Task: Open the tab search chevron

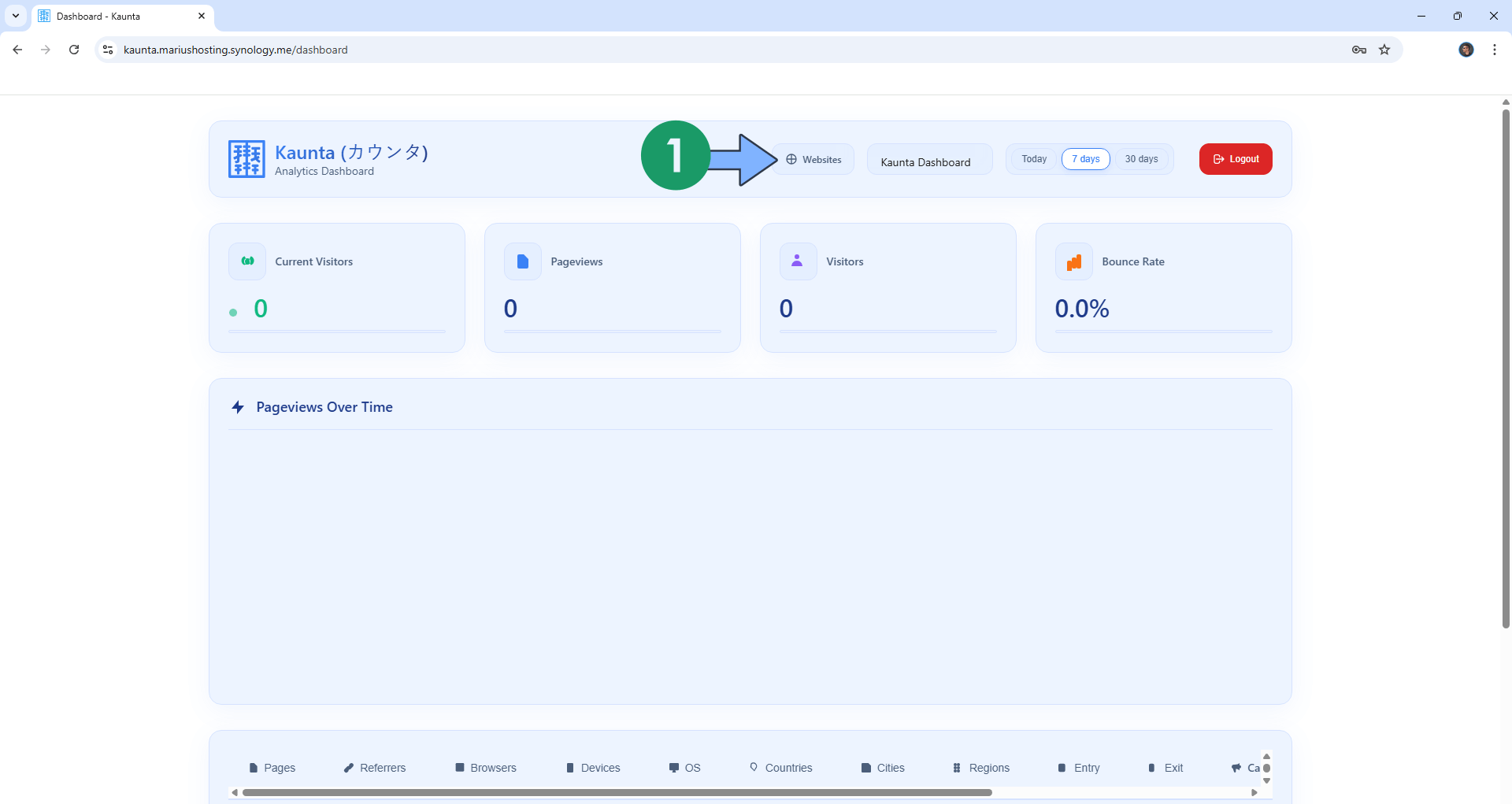Action: (15, 16)
